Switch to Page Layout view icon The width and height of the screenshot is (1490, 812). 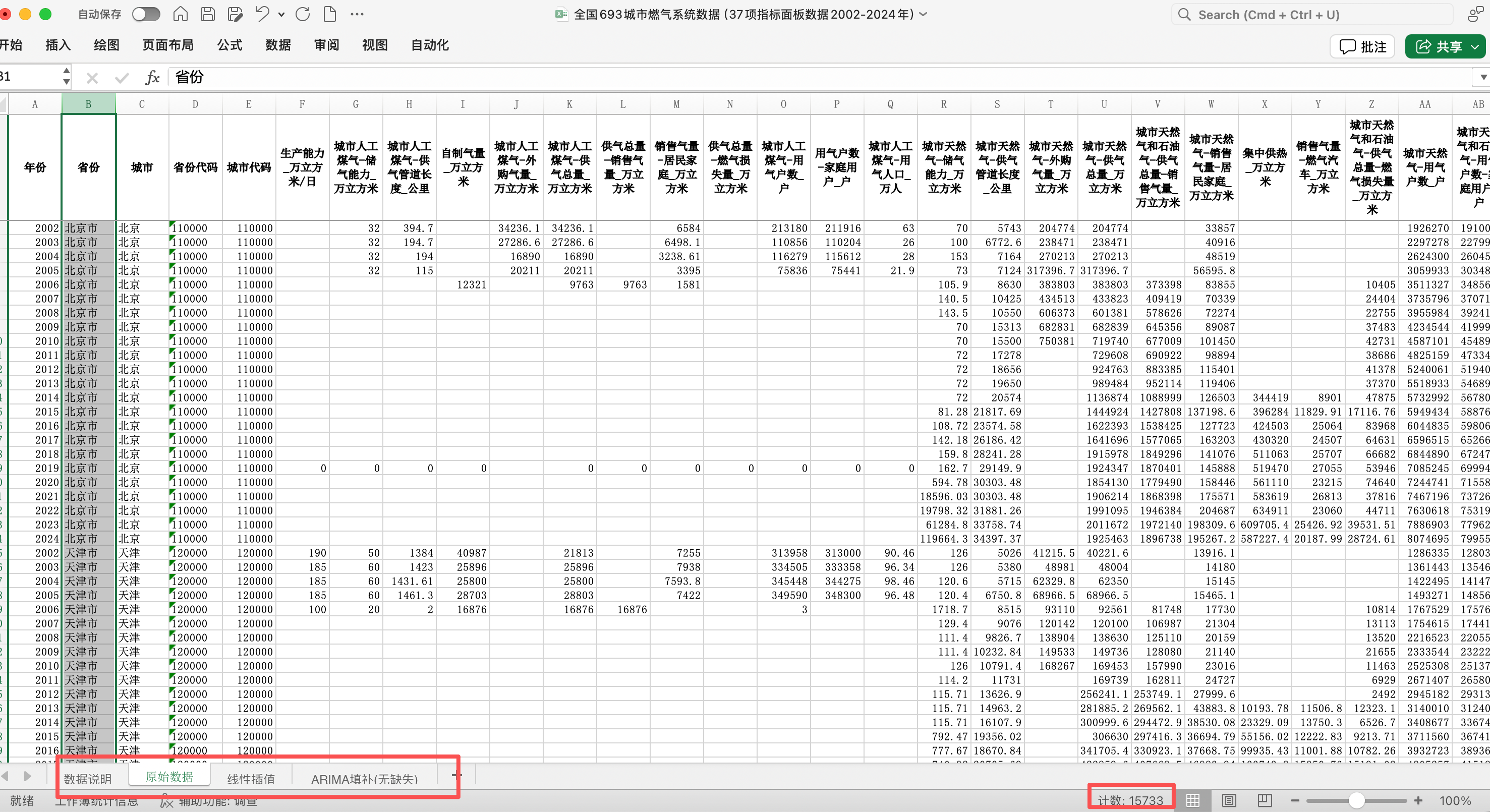[x=1229, y=800]
